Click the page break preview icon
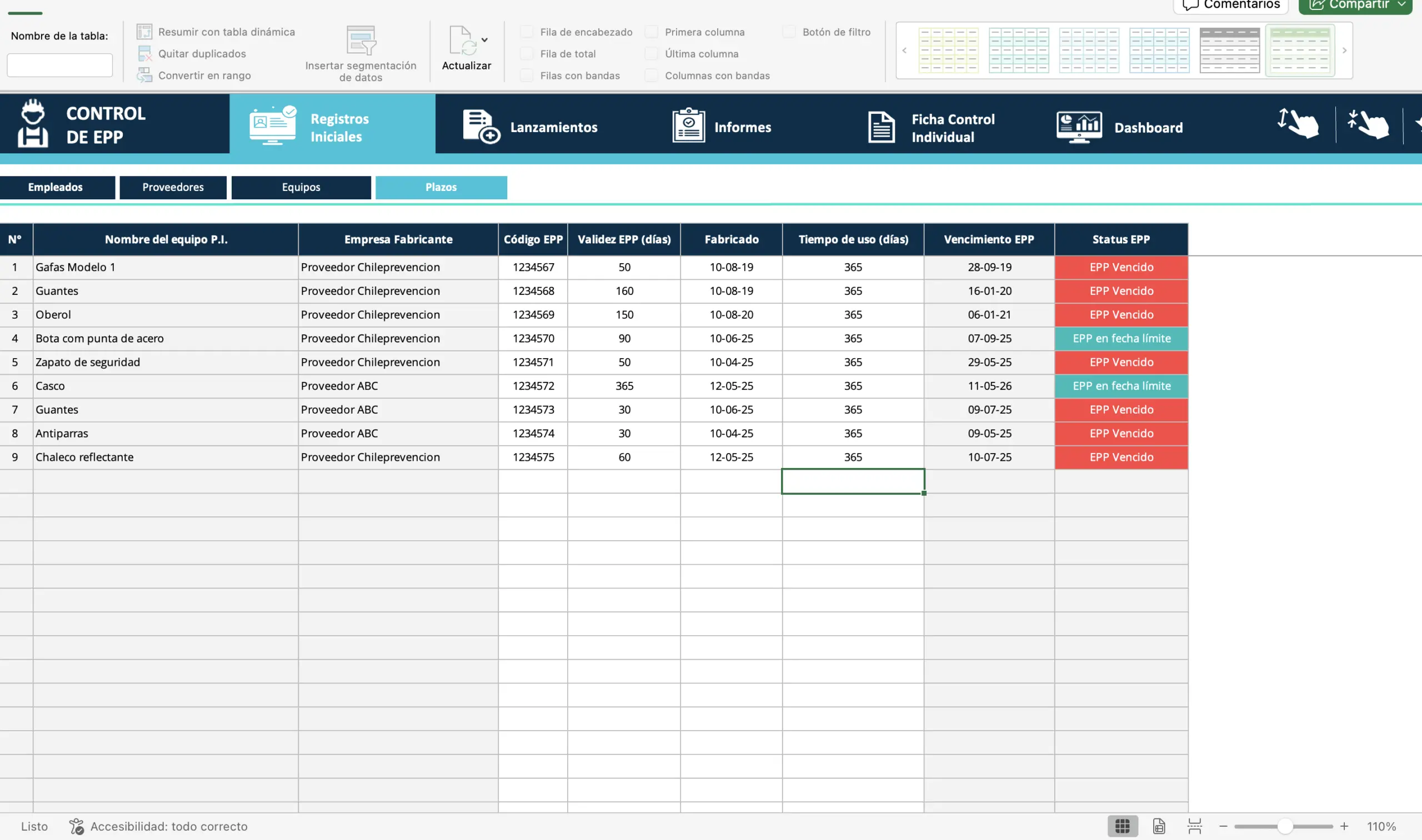Viewport: 1422px width, 840px height. point(1194,826)
